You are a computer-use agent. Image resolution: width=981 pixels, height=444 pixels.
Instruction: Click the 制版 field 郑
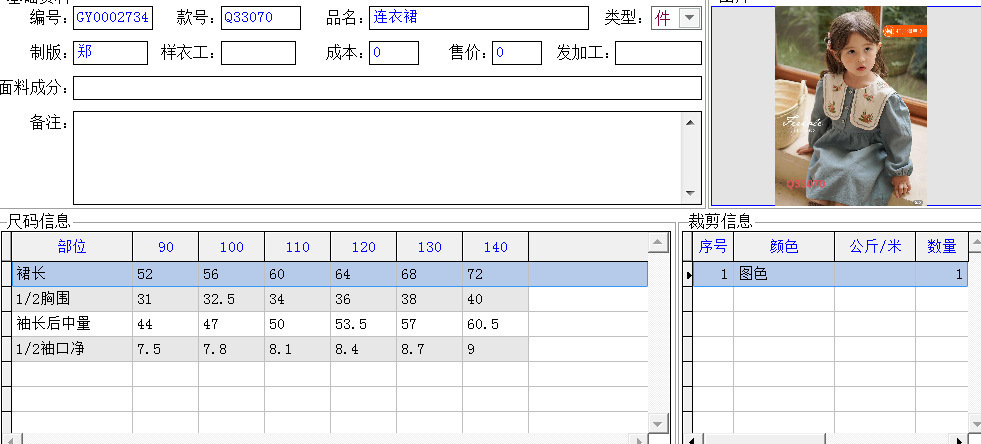[110, 53]
